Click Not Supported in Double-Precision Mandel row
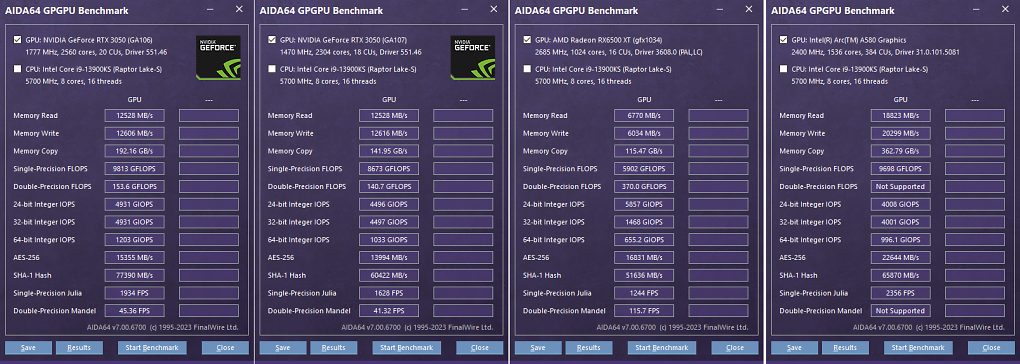Image resolution: width=1020 pixels, height=364 pixels. point(900,311)
